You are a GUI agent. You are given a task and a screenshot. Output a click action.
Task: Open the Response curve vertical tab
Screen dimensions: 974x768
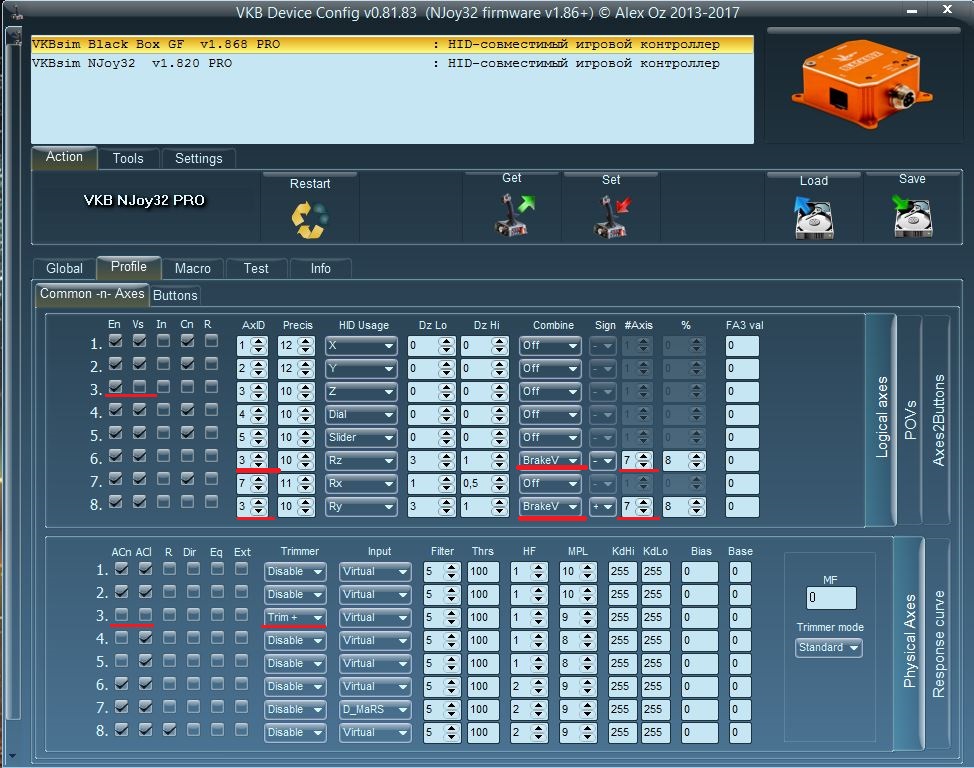tap(938, 644)
